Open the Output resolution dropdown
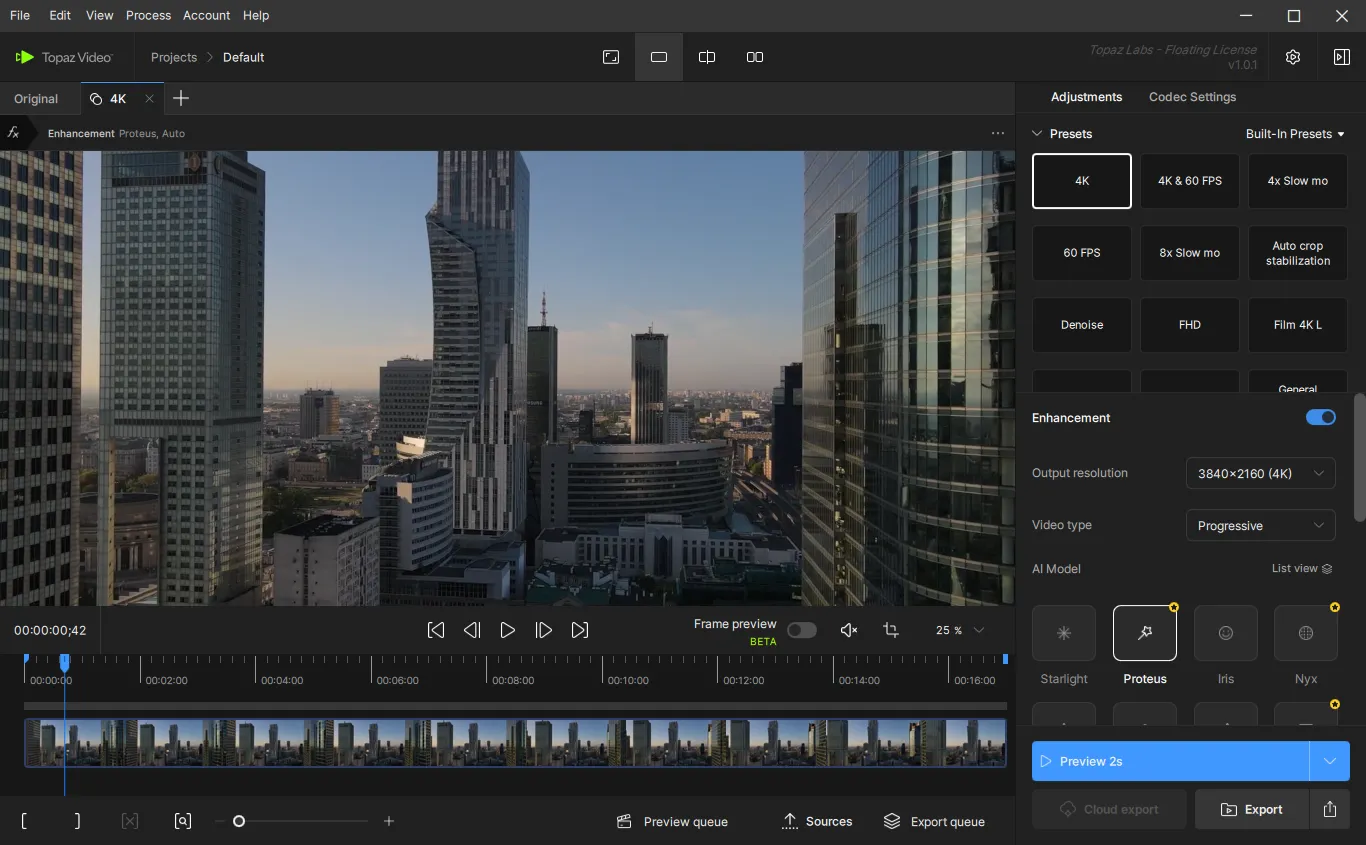1366x845 pixels. pos(1260,474)
